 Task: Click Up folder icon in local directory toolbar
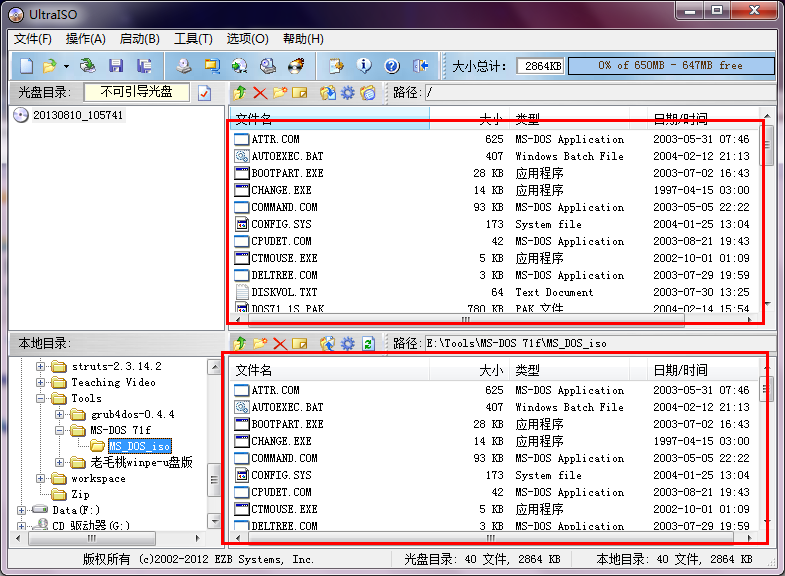240,343
